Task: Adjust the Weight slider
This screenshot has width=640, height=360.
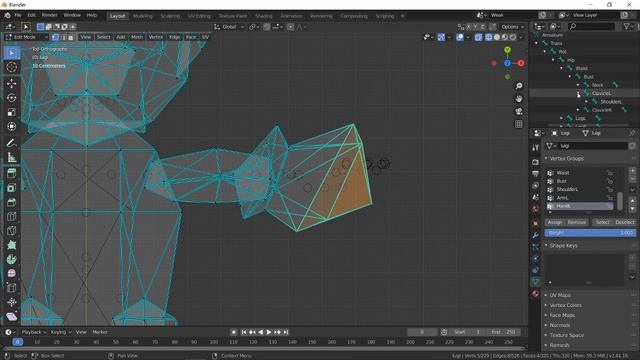Action: (x=590, y=233)
